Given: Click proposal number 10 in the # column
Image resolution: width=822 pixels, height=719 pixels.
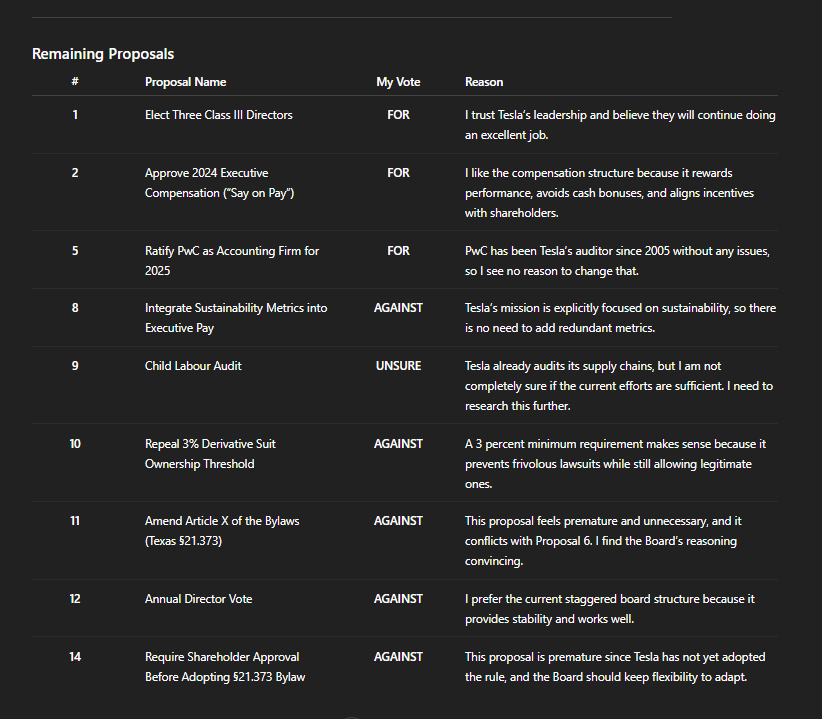Looking at the screenshot, I should [x=75, y=444].
